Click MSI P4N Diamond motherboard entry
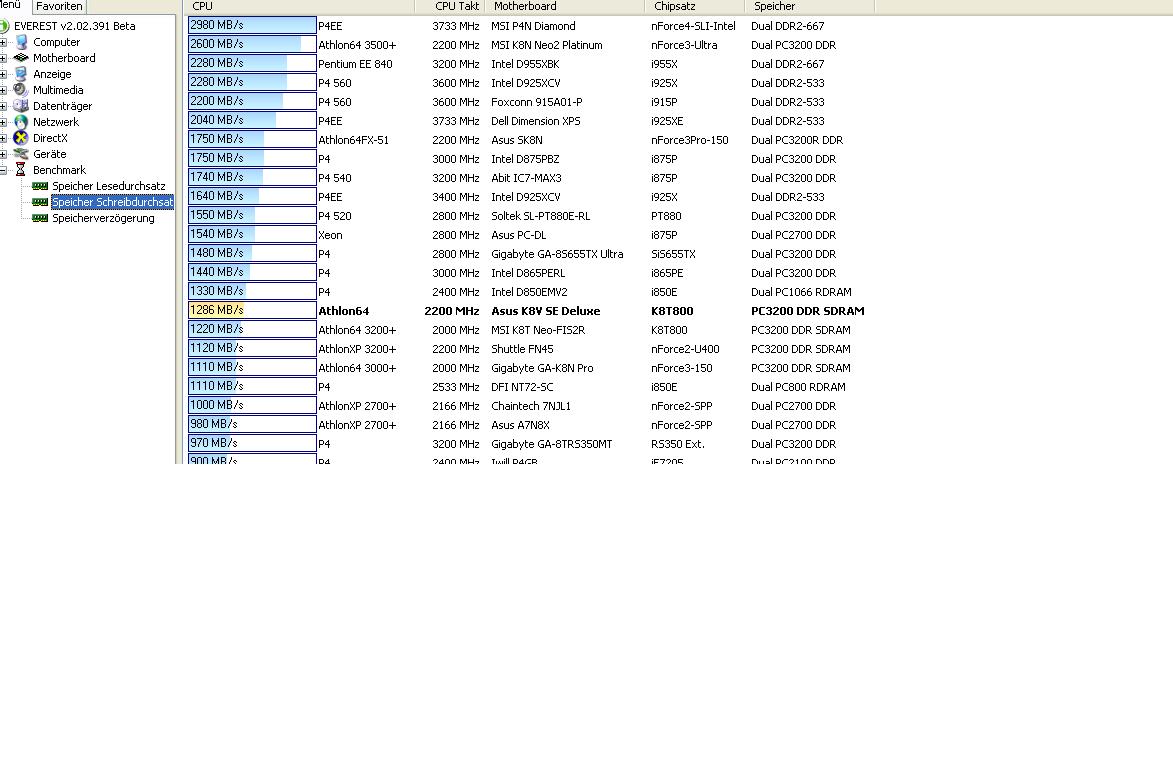 [x=533, y=26]
